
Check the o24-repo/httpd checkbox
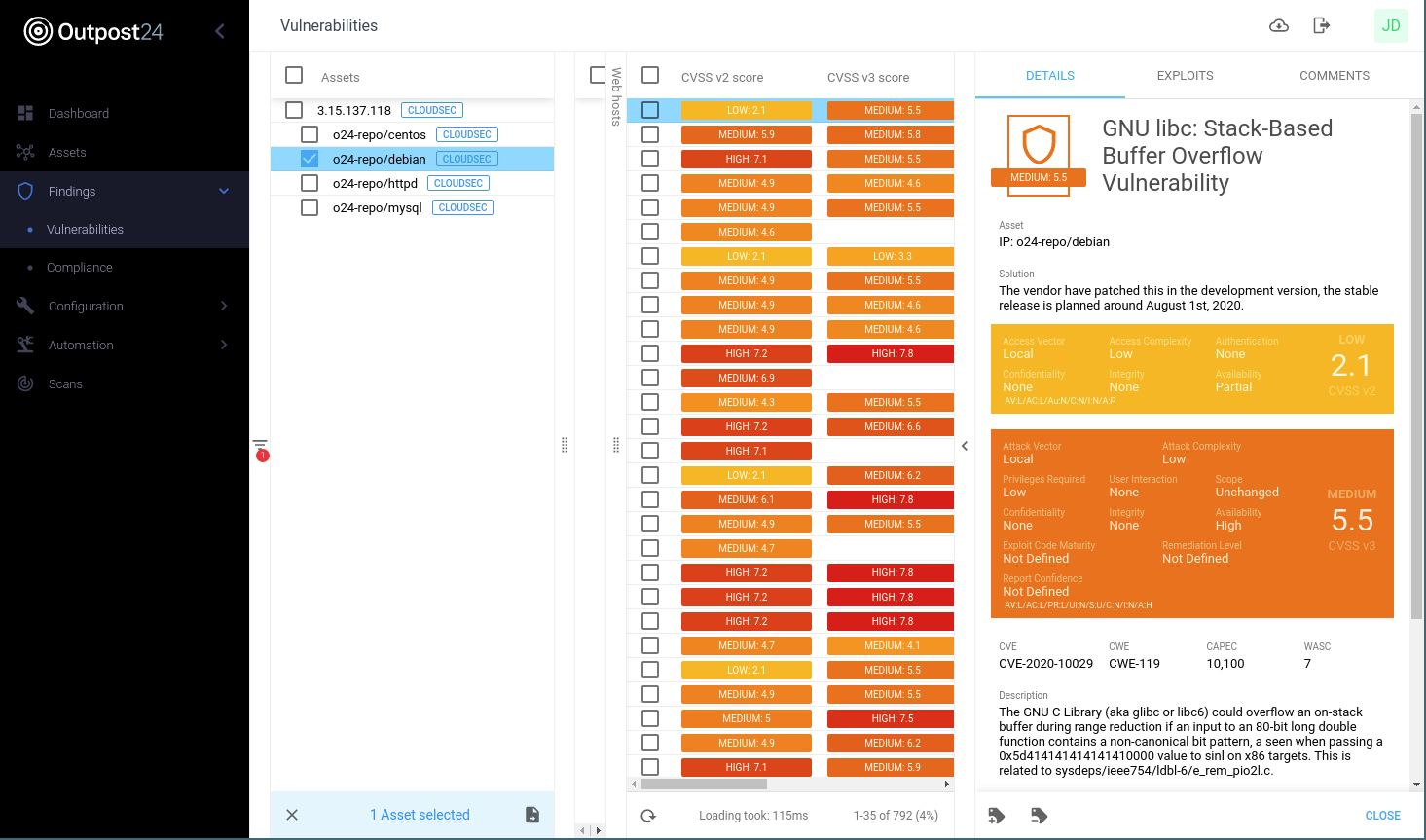tap(310, 183)
